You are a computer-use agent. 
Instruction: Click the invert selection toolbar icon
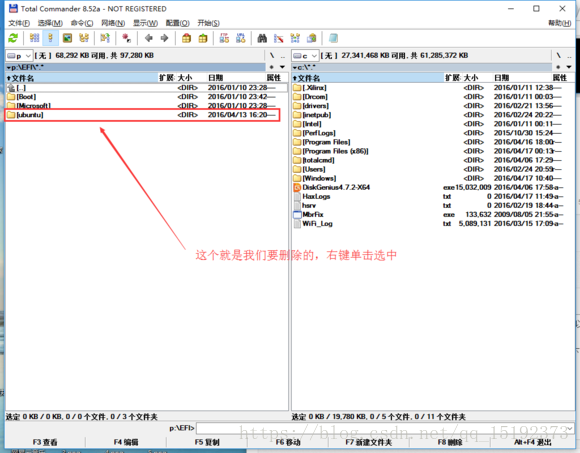click(x=105, y=38)
